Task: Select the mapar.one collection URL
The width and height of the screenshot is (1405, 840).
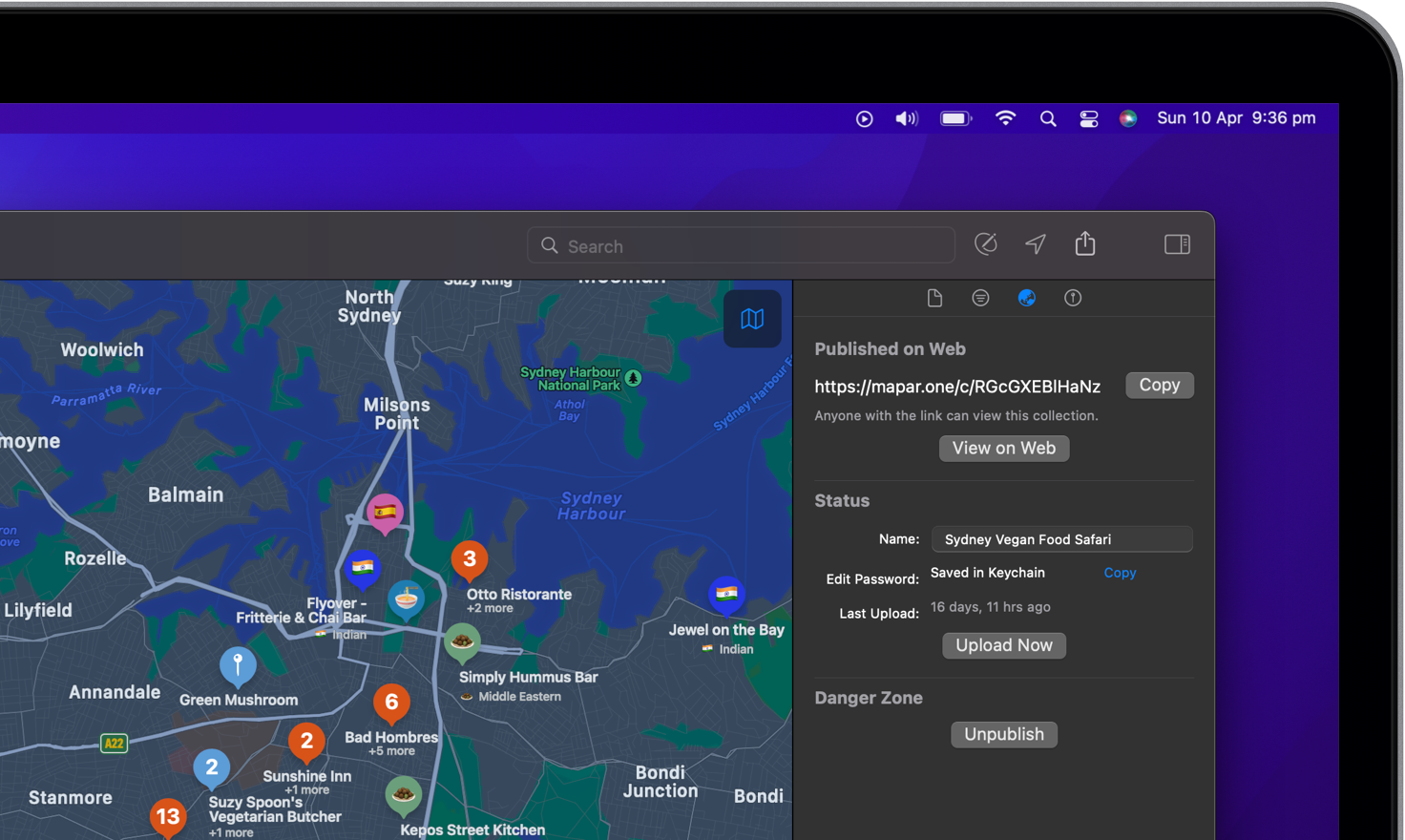Action: 957,387
